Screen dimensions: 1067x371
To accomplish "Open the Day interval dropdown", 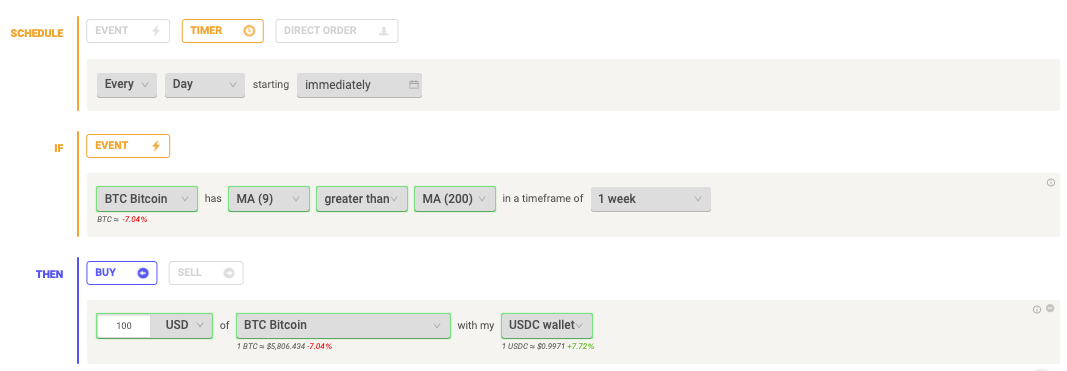I will (x=205, y=85).
